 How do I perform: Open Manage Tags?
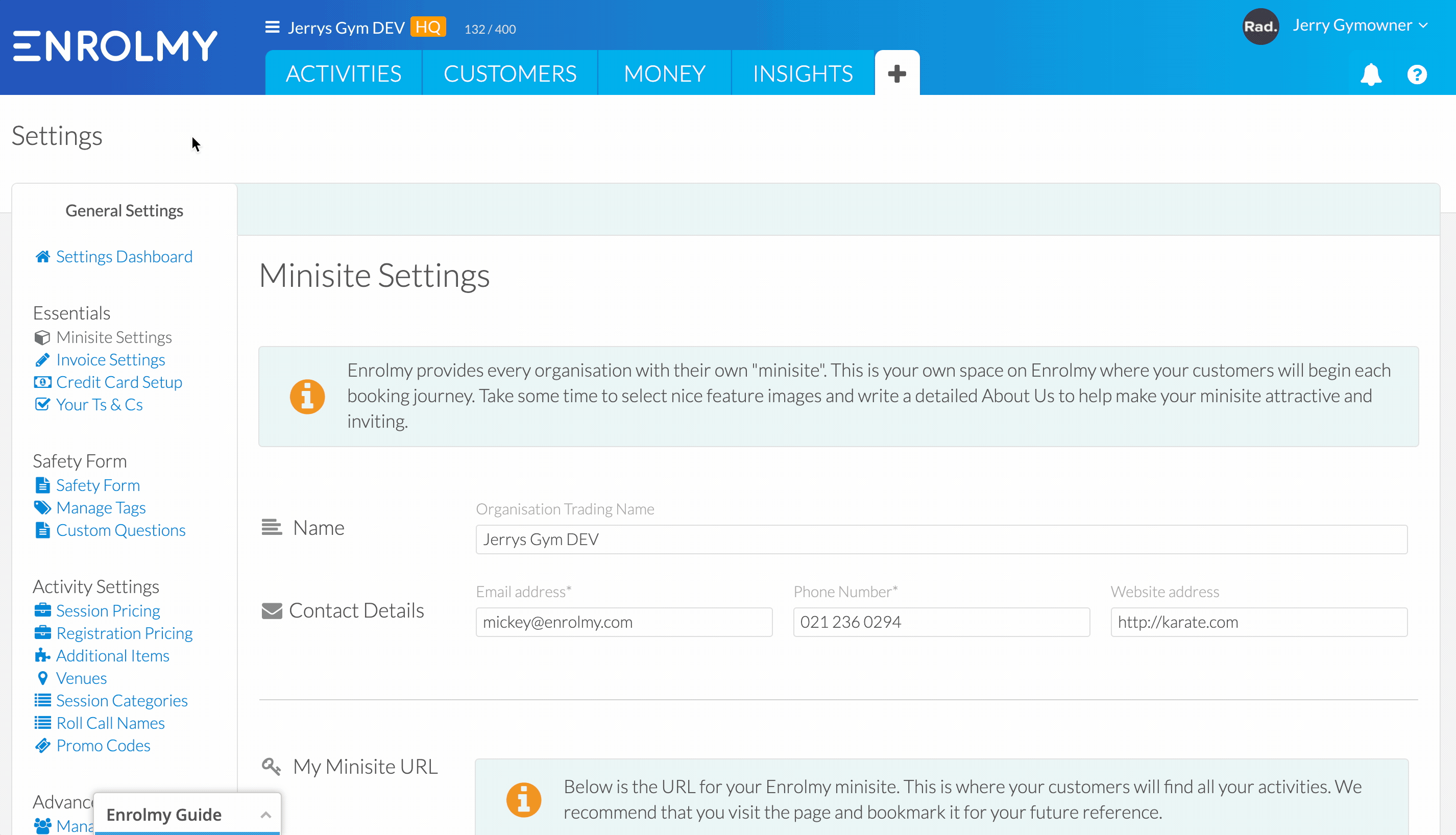click(101, 507)
